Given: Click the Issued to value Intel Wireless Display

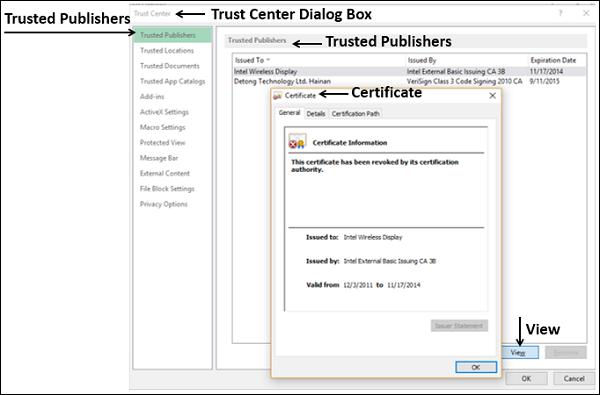Looking at the screenshot, I should (x=373, y=237).
